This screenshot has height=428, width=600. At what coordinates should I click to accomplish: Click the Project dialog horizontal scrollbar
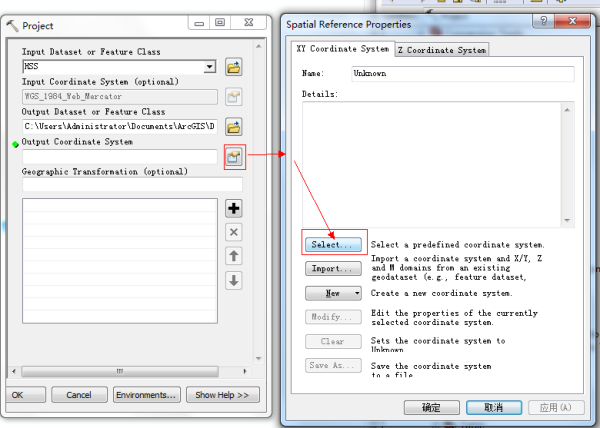tap(120, 371)
